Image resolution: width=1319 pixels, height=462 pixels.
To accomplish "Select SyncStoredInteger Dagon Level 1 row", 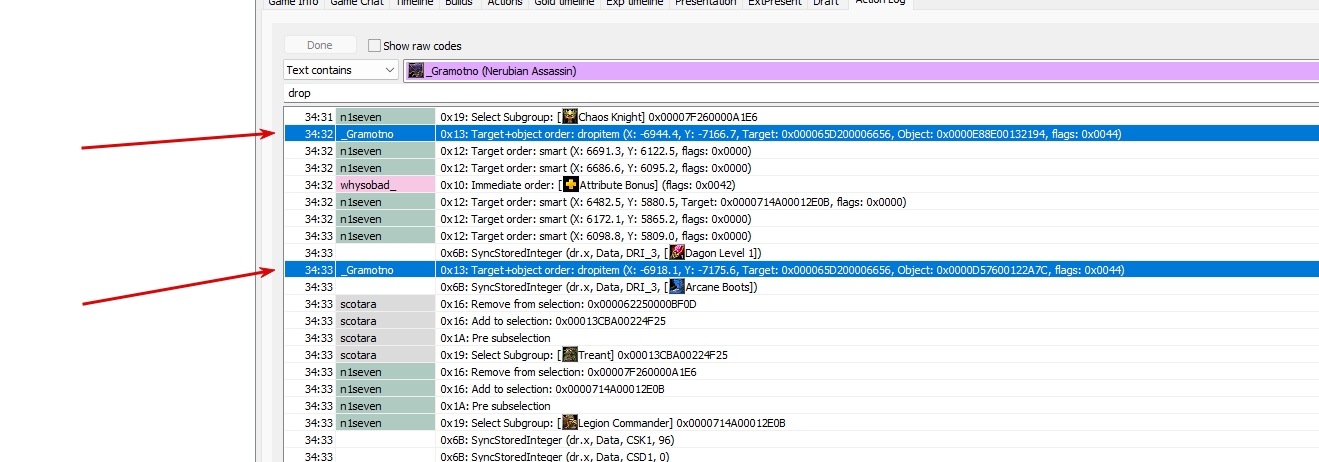I will (x=801, y=253).
